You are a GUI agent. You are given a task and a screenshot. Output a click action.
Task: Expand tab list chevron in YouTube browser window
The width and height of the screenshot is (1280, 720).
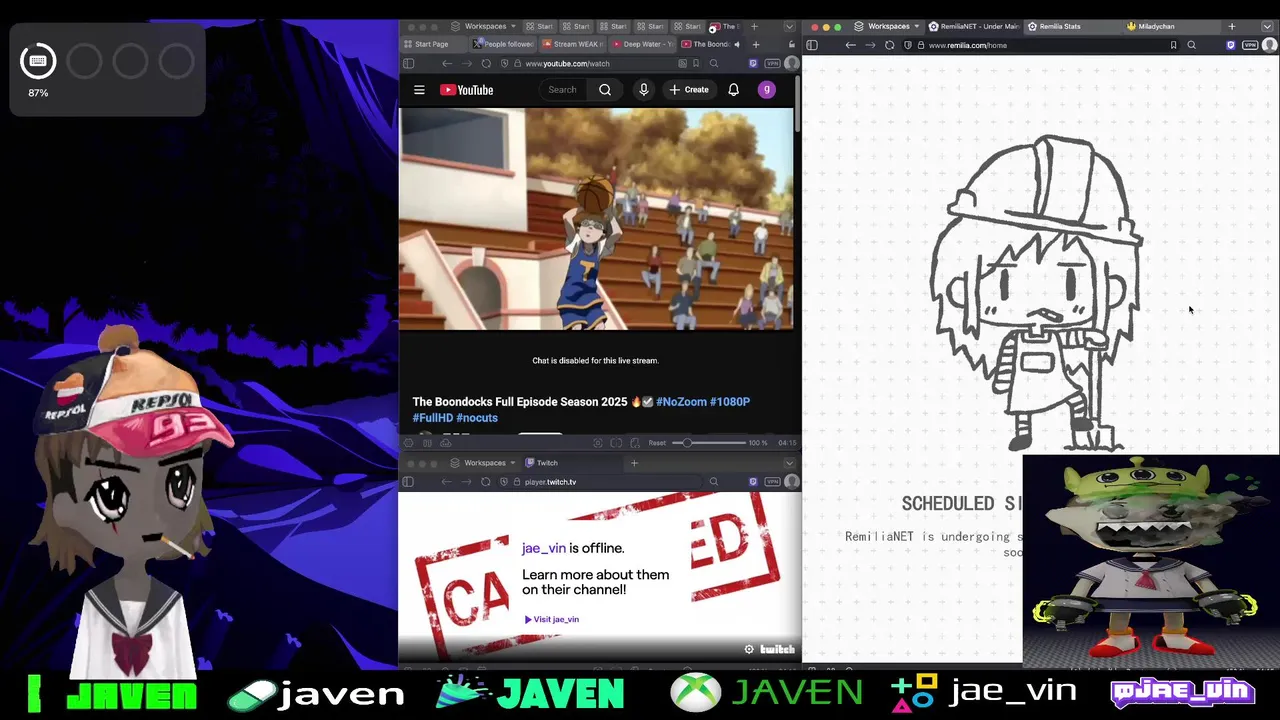click(x=789, y=27)
